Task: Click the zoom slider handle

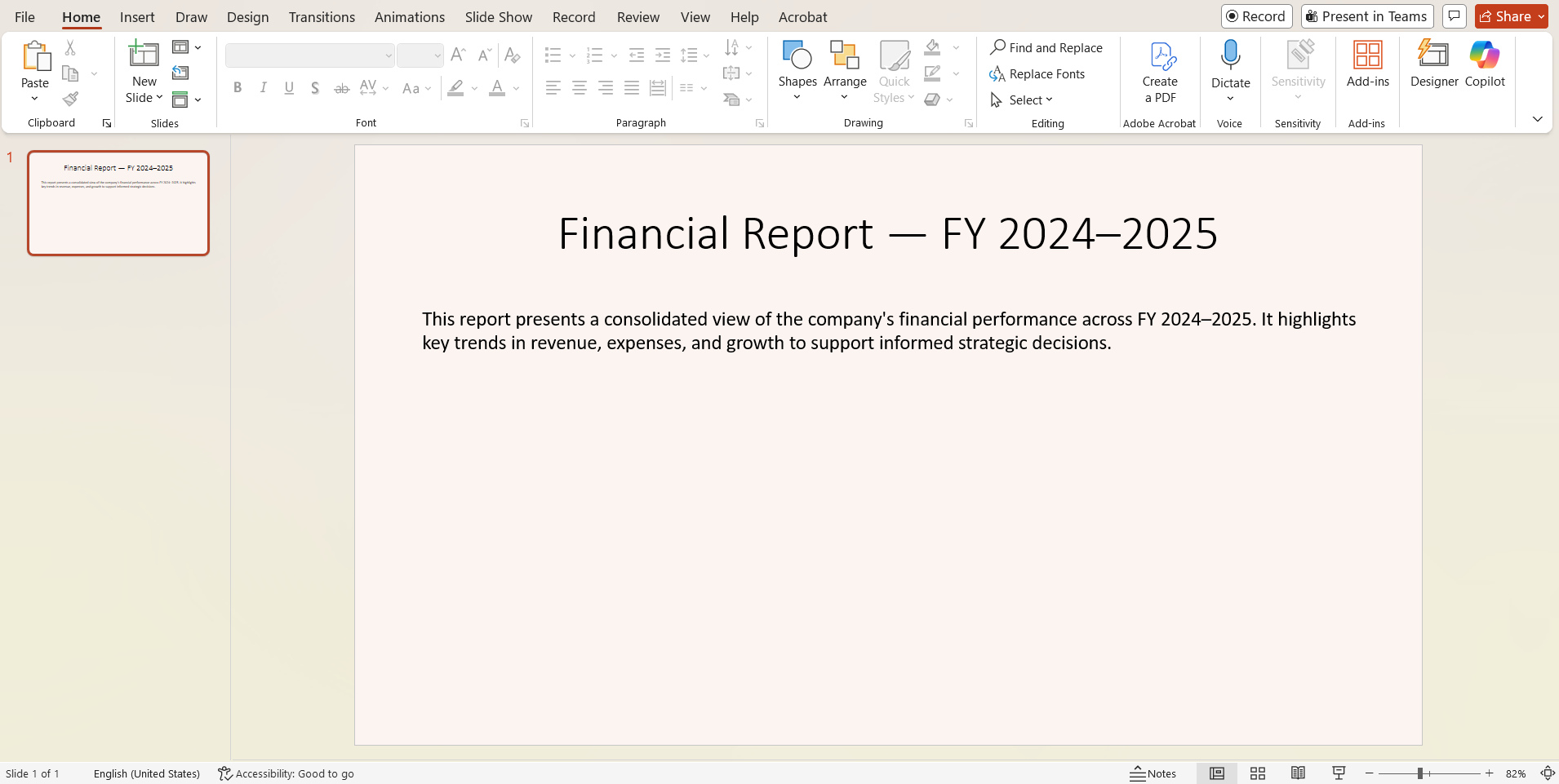Action: [1420, 773]
